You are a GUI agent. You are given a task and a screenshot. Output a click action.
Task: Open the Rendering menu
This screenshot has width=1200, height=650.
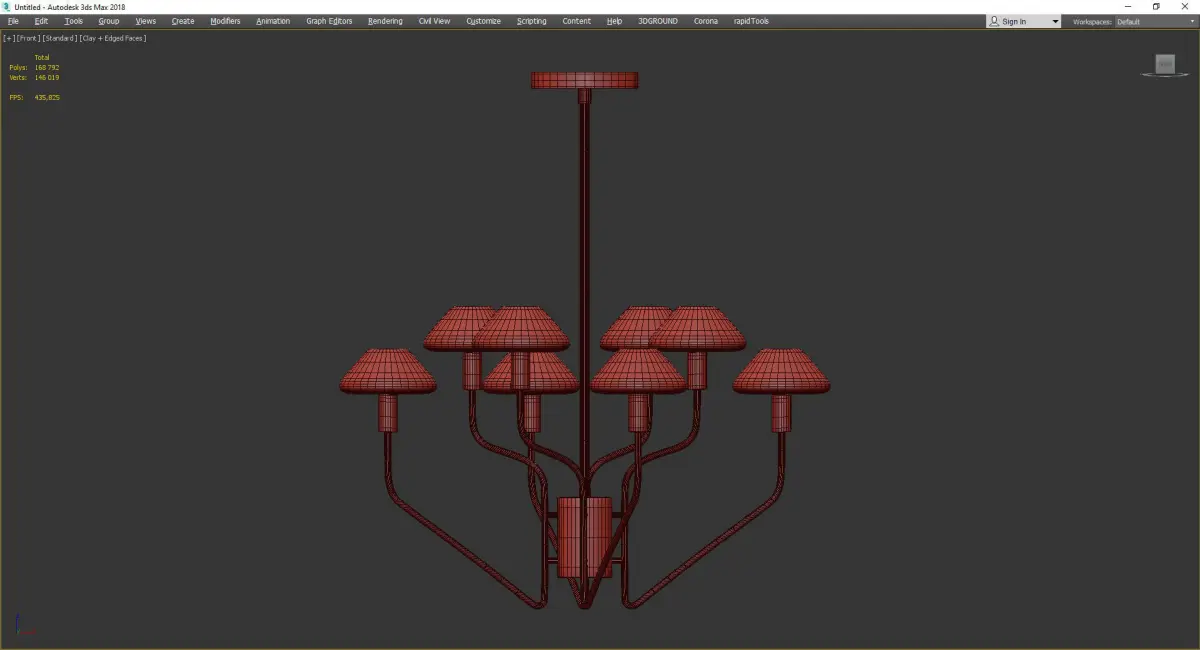[385, 21]
